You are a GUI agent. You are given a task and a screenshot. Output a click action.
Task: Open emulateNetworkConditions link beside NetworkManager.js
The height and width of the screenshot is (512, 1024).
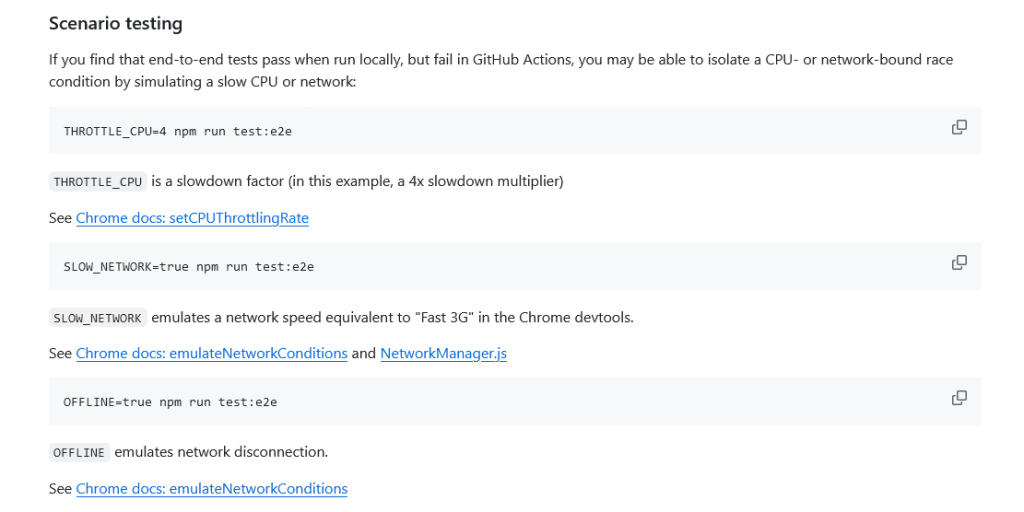point(211,353)
